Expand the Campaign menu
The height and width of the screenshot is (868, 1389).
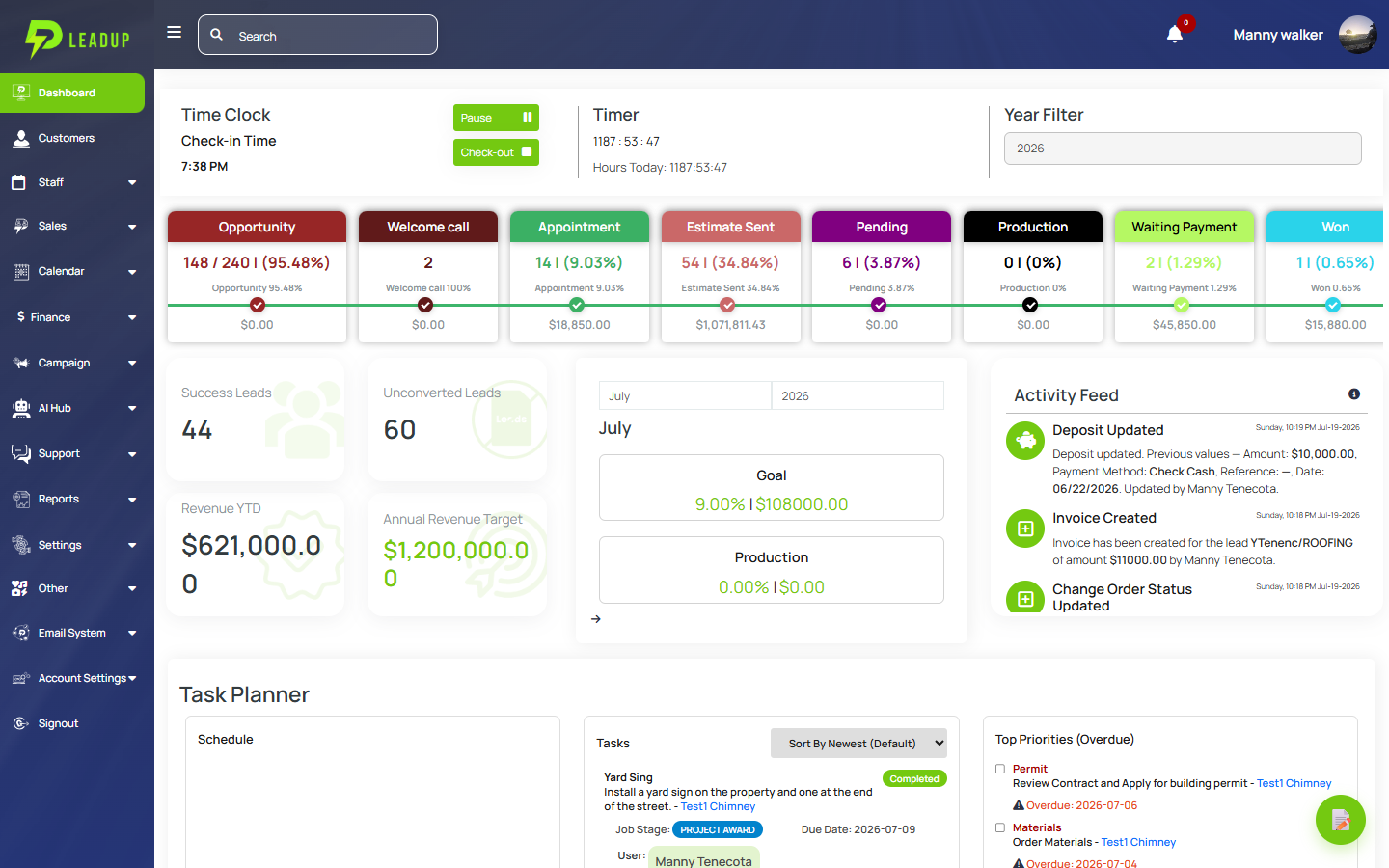click(x=73, y=363)
